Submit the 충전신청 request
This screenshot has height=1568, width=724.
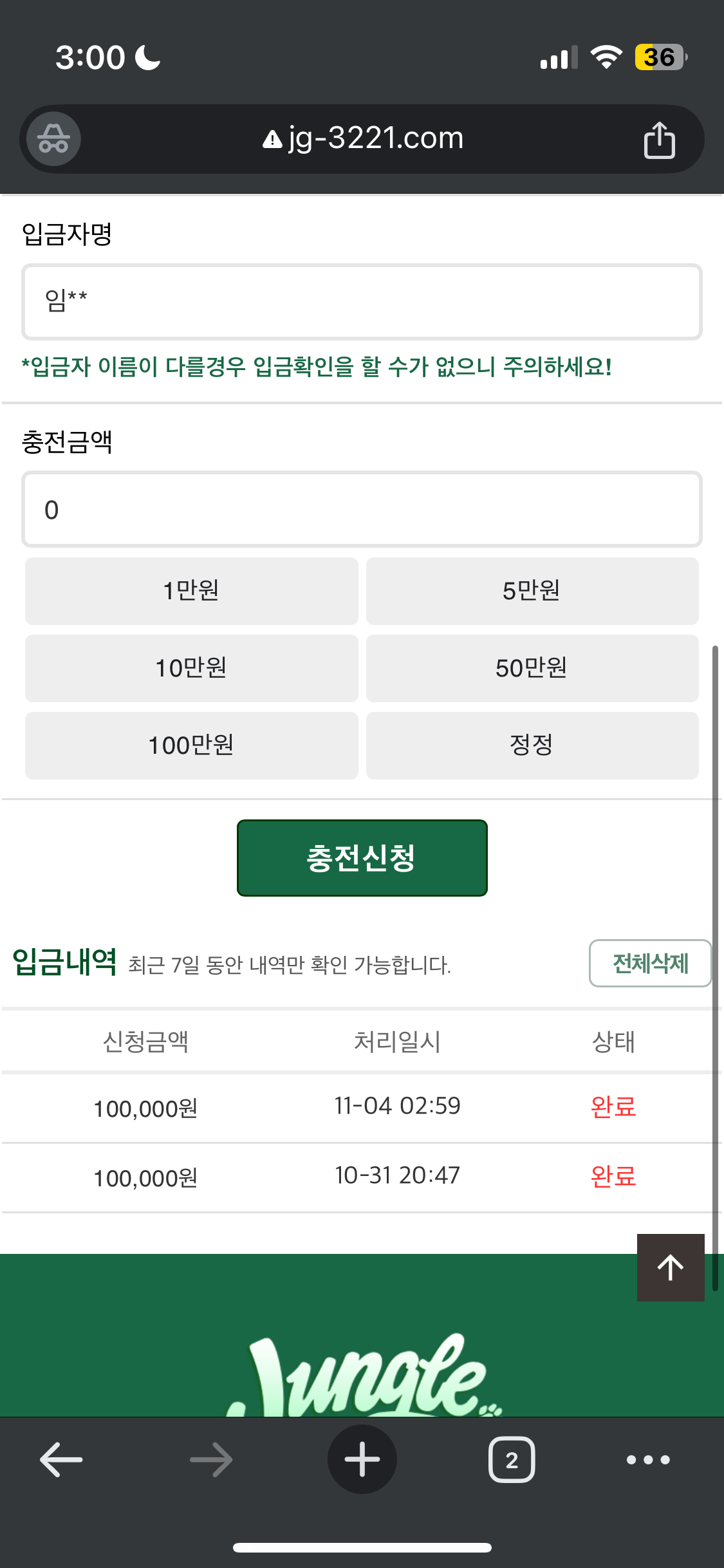(x=362, y=858)
